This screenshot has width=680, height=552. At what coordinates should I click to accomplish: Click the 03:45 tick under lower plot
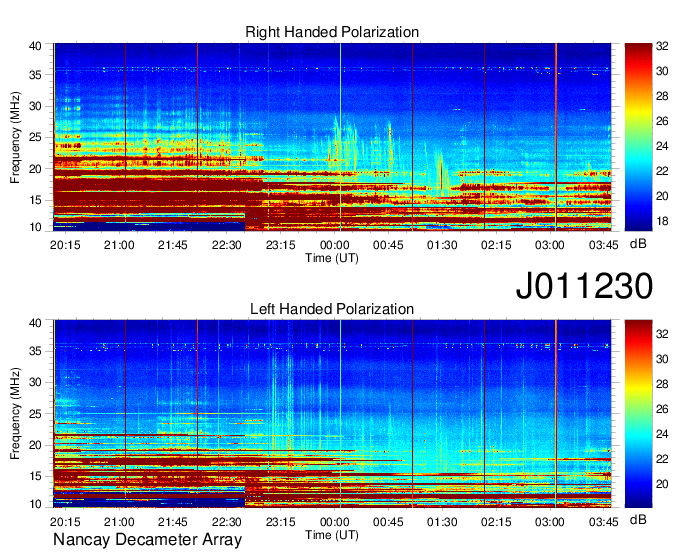[x=603, y=522]
